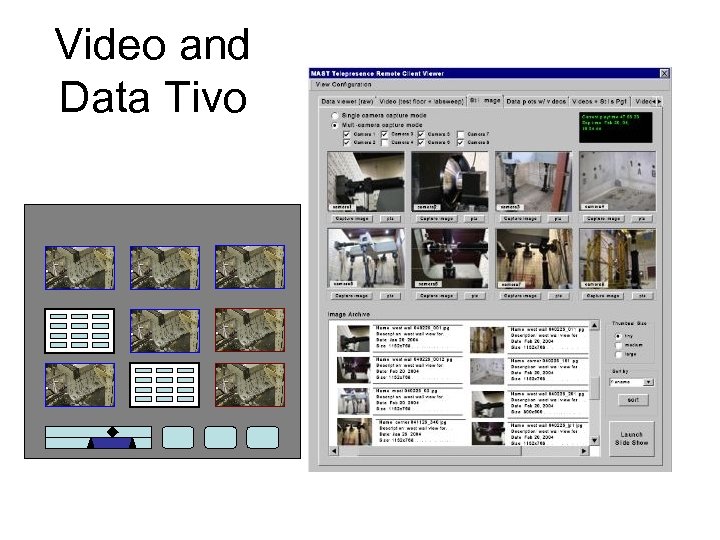Toggle the Camera 6 checkbox
Viewport: 720px width, 540px height.
pyautogui.click(x=421, y=143)
